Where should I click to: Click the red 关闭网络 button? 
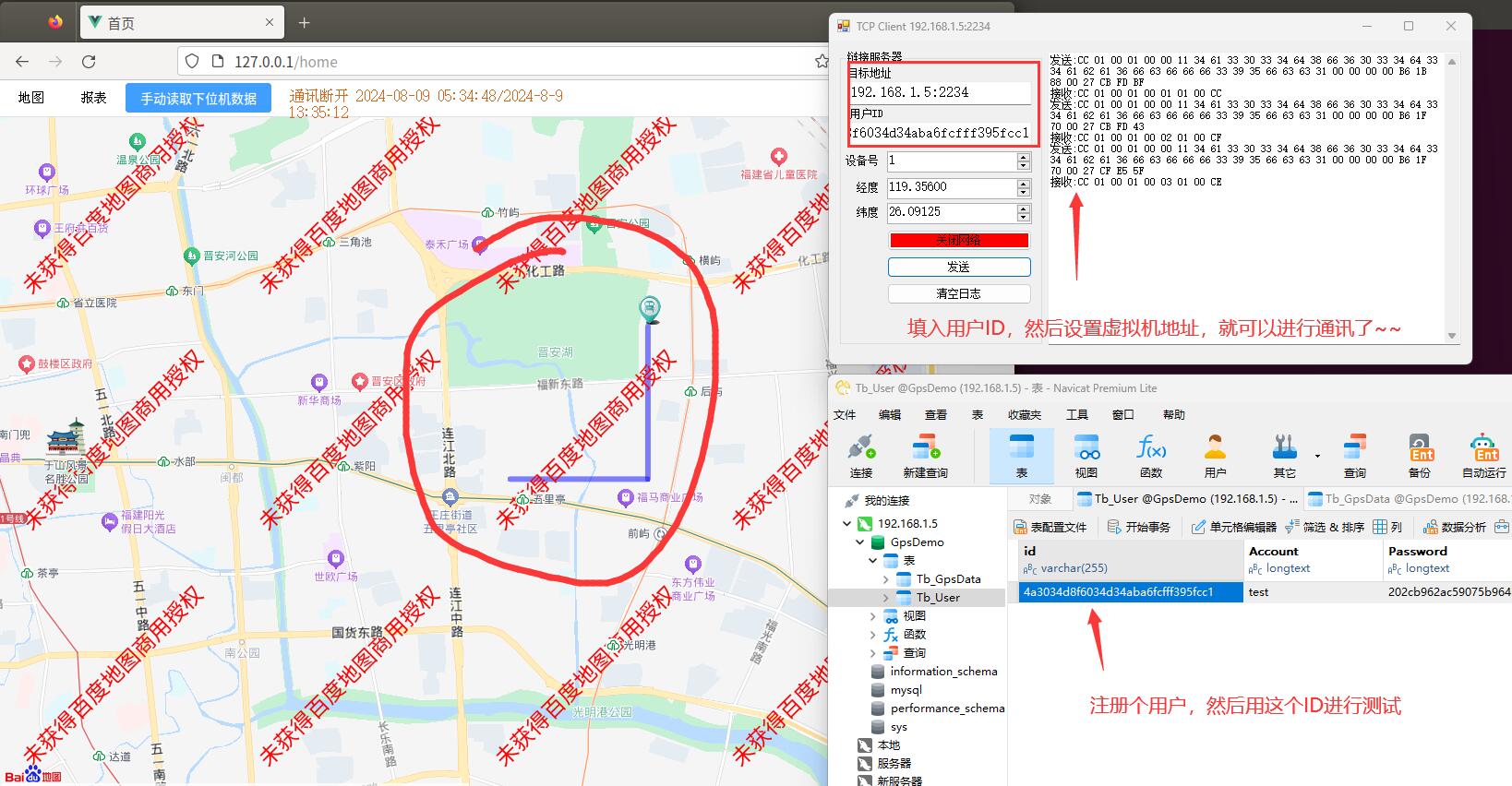pos(958,240)
